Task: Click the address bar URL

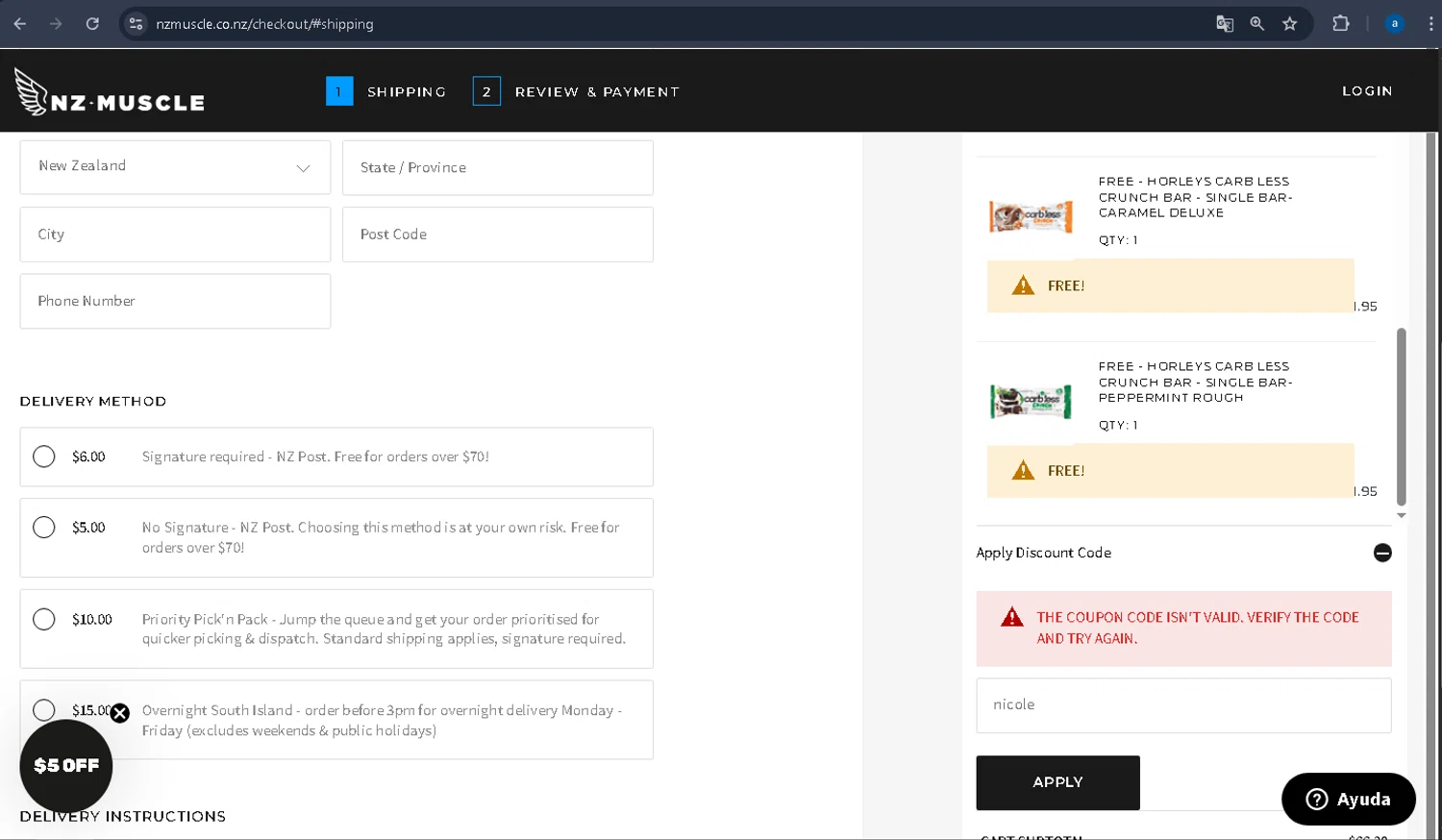Action: coord(264,24)
